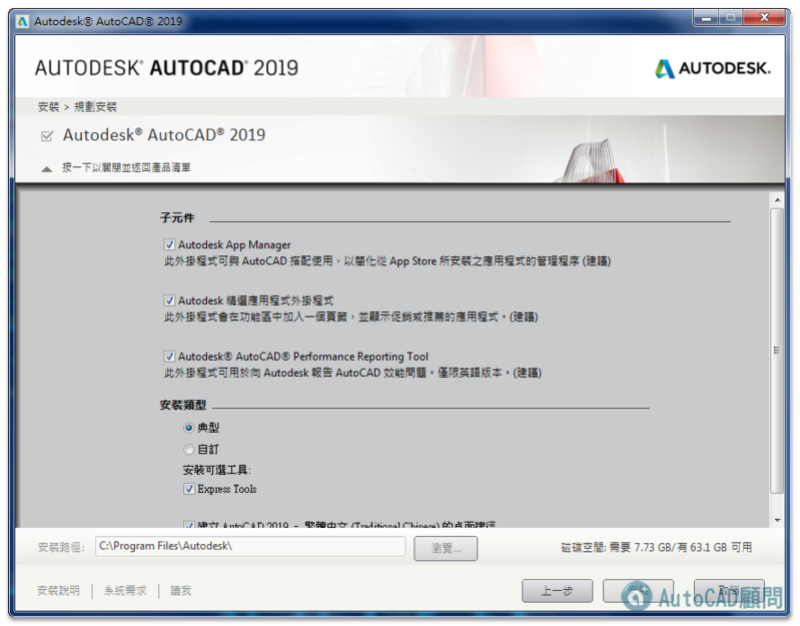Click the 取消 cancel button
The height and width of the screenshot is (626, 800).
pos(729,591)
